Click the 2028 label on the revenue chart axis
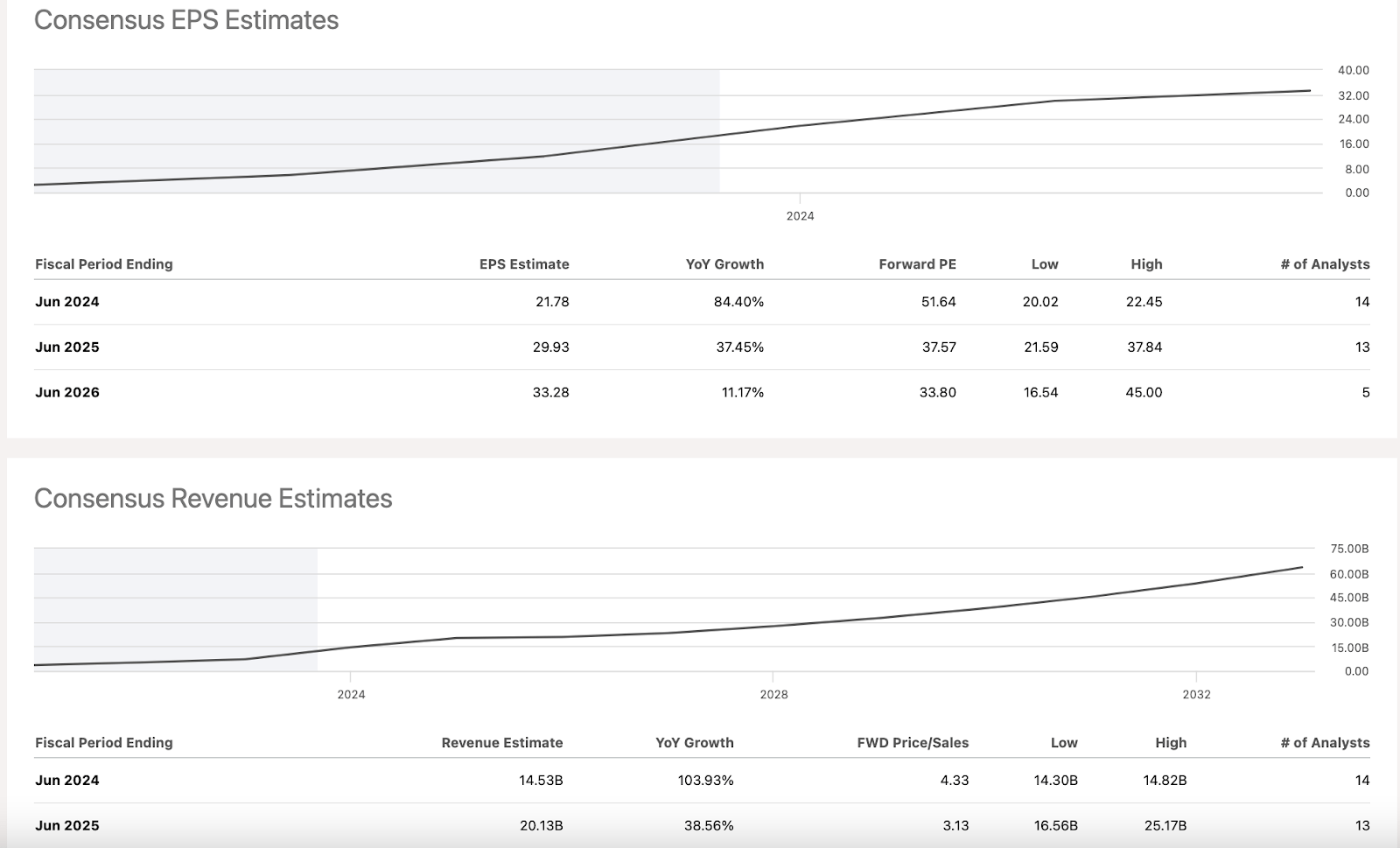 [774, 693]
